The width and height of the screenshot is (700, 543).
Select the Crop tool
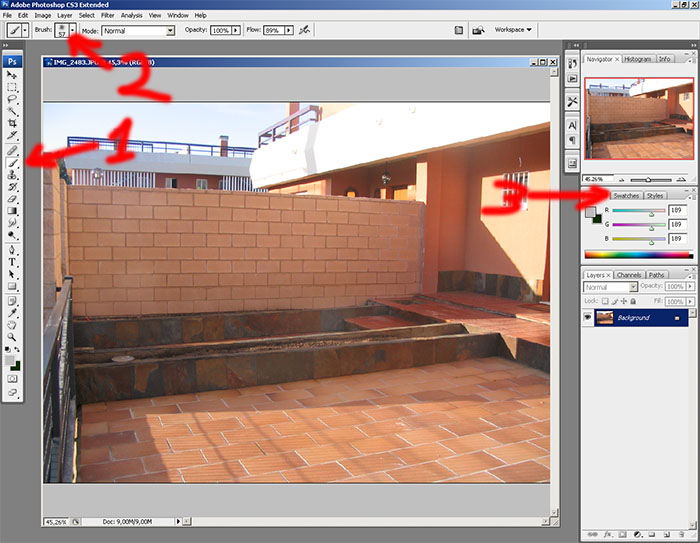[12, 123]
